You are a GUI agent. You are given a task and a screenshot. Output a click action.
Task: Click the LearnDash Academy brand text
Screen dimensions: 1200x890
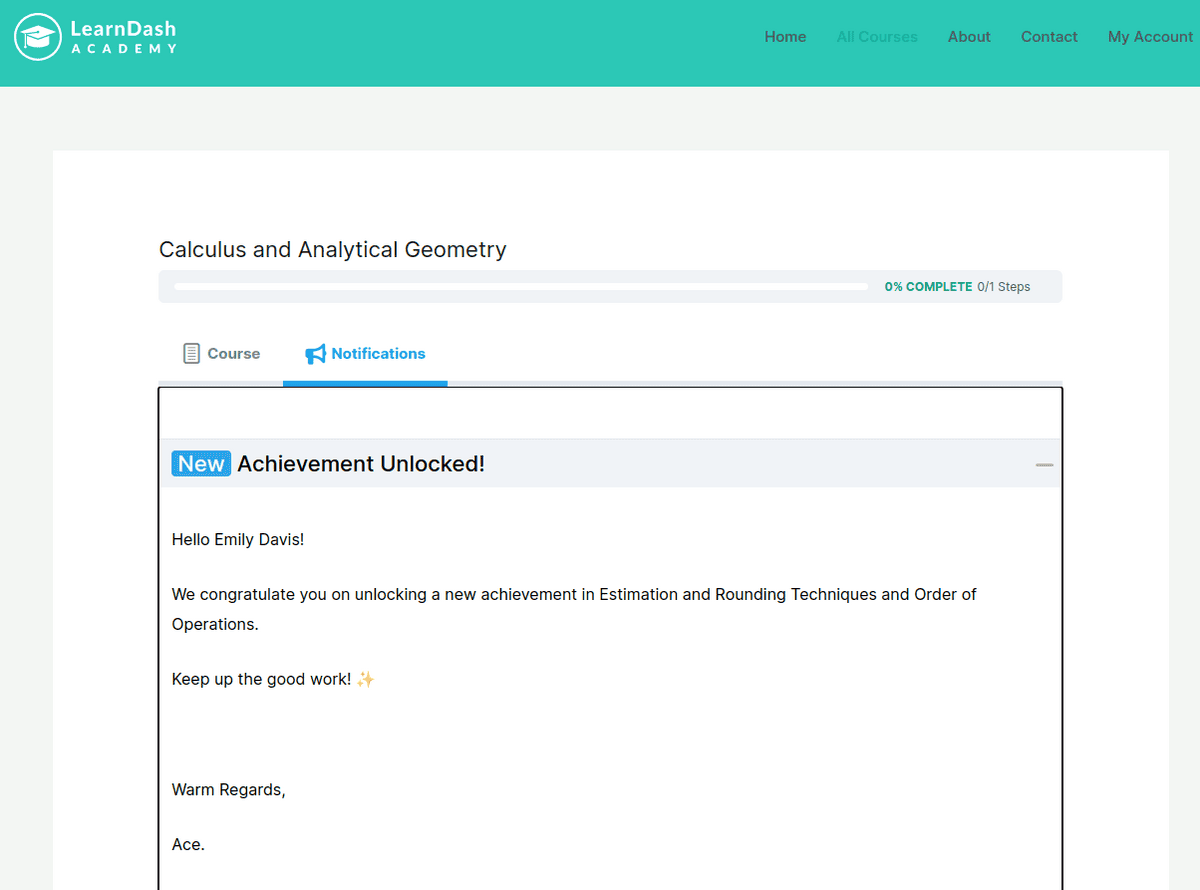123,37
